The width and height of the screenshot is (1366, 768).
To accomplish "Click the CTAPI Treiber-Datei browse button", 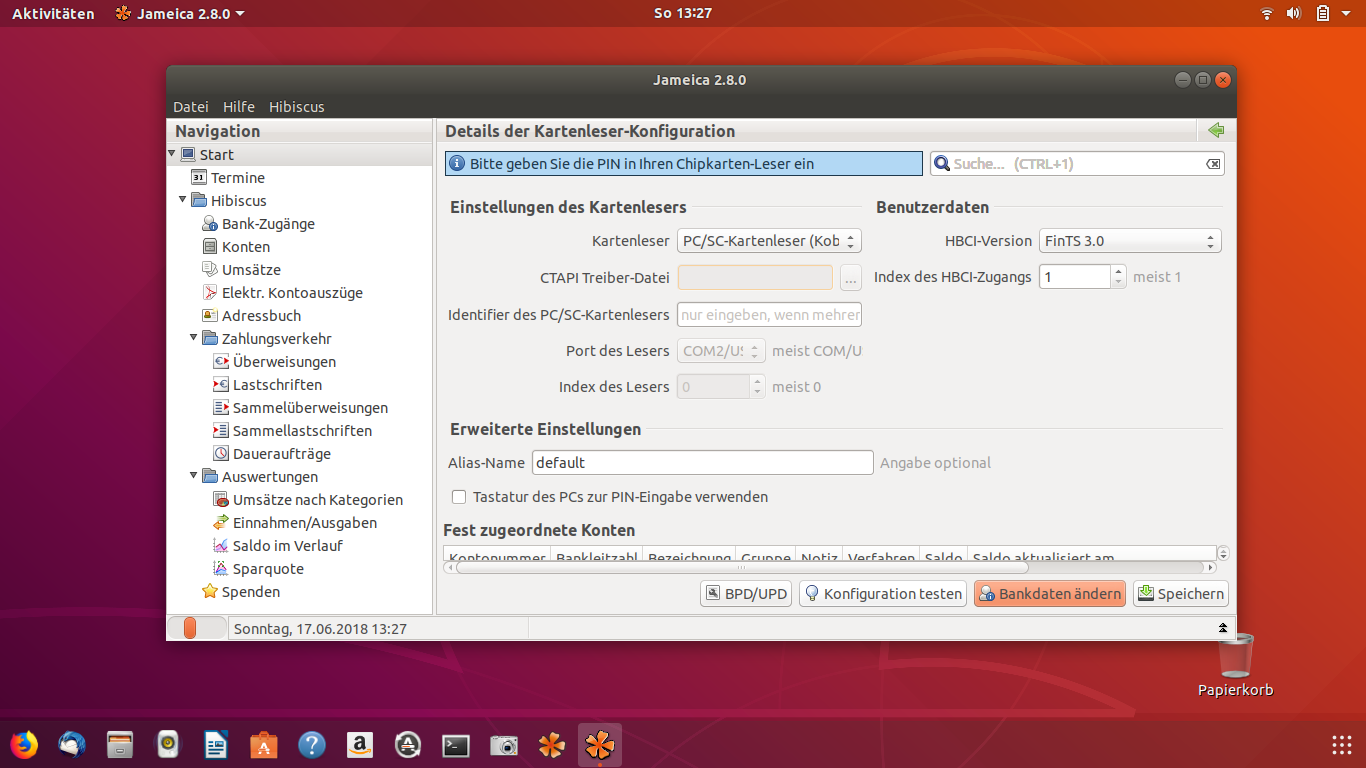I will pos(851,278).
